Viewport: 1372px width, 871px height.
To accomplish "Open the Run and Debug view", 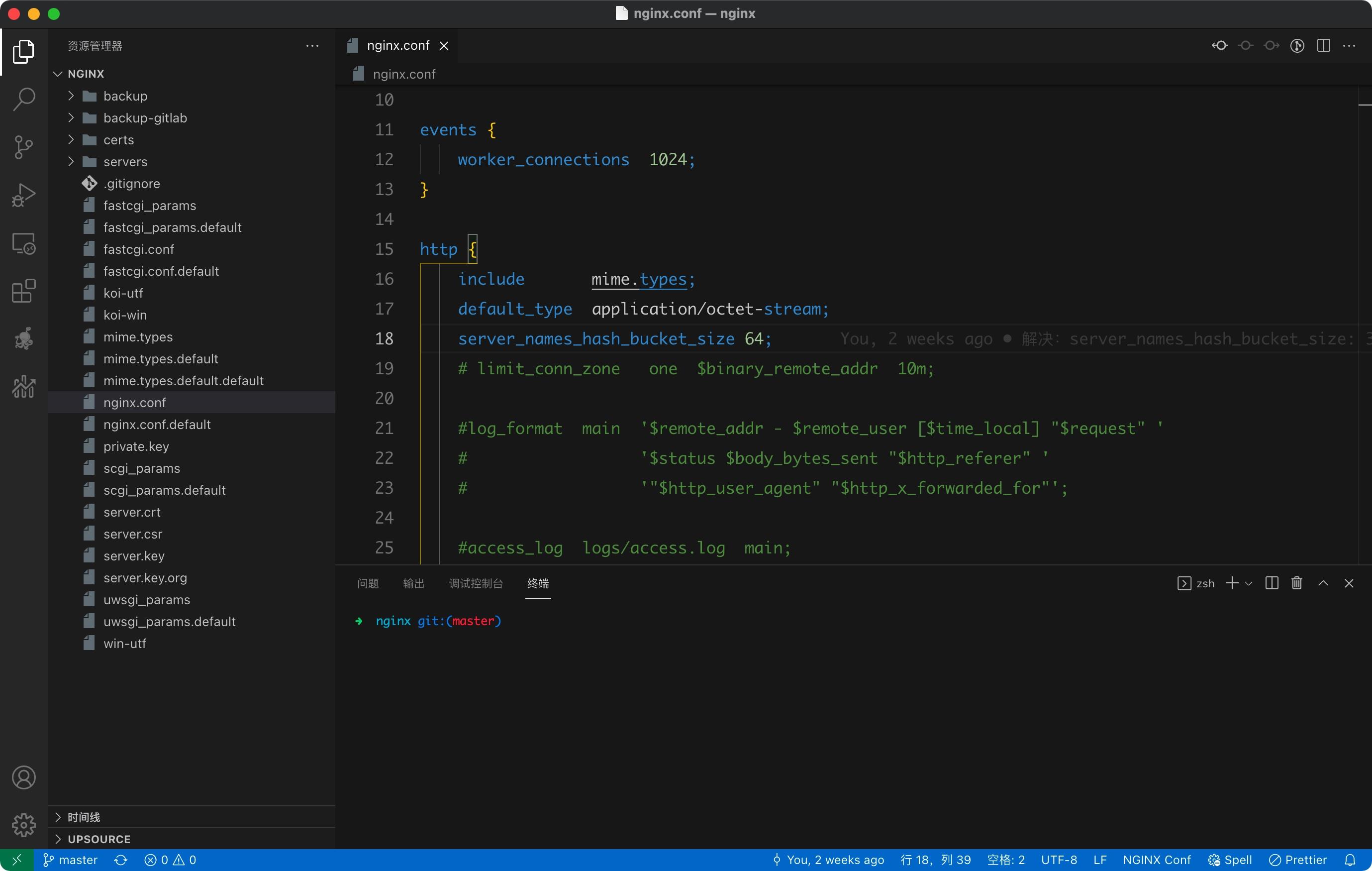I will tap(23, 195).
